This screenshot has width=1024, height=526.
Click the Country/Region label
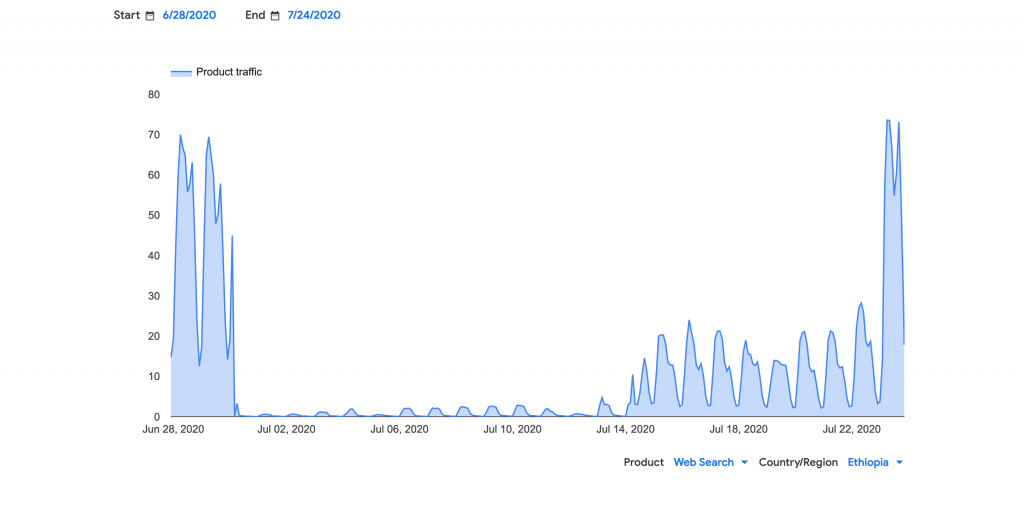(x=798, y=462)
